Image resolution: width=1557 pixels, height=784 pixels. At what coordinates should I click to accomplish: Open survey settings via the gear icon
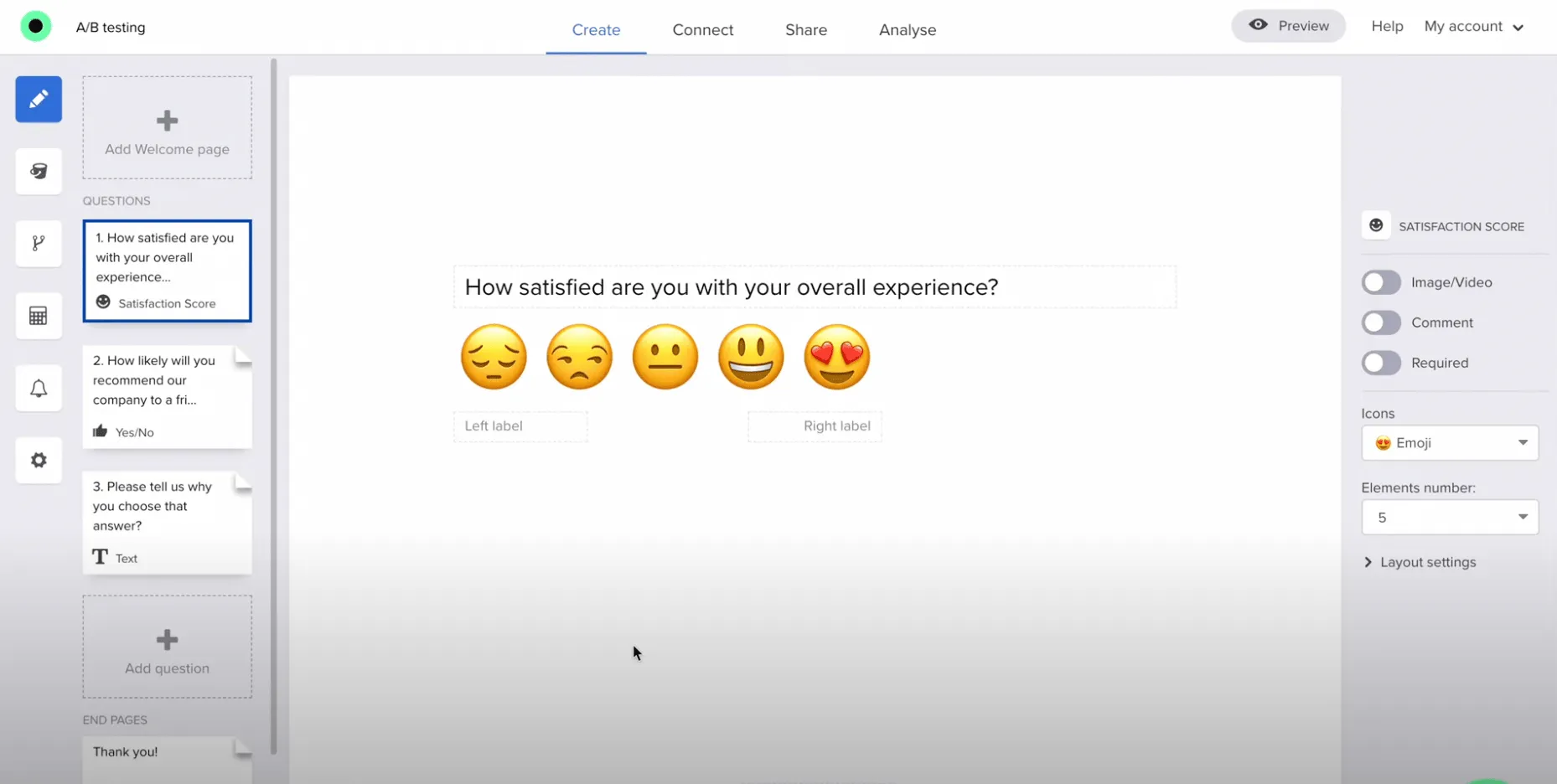39,460
